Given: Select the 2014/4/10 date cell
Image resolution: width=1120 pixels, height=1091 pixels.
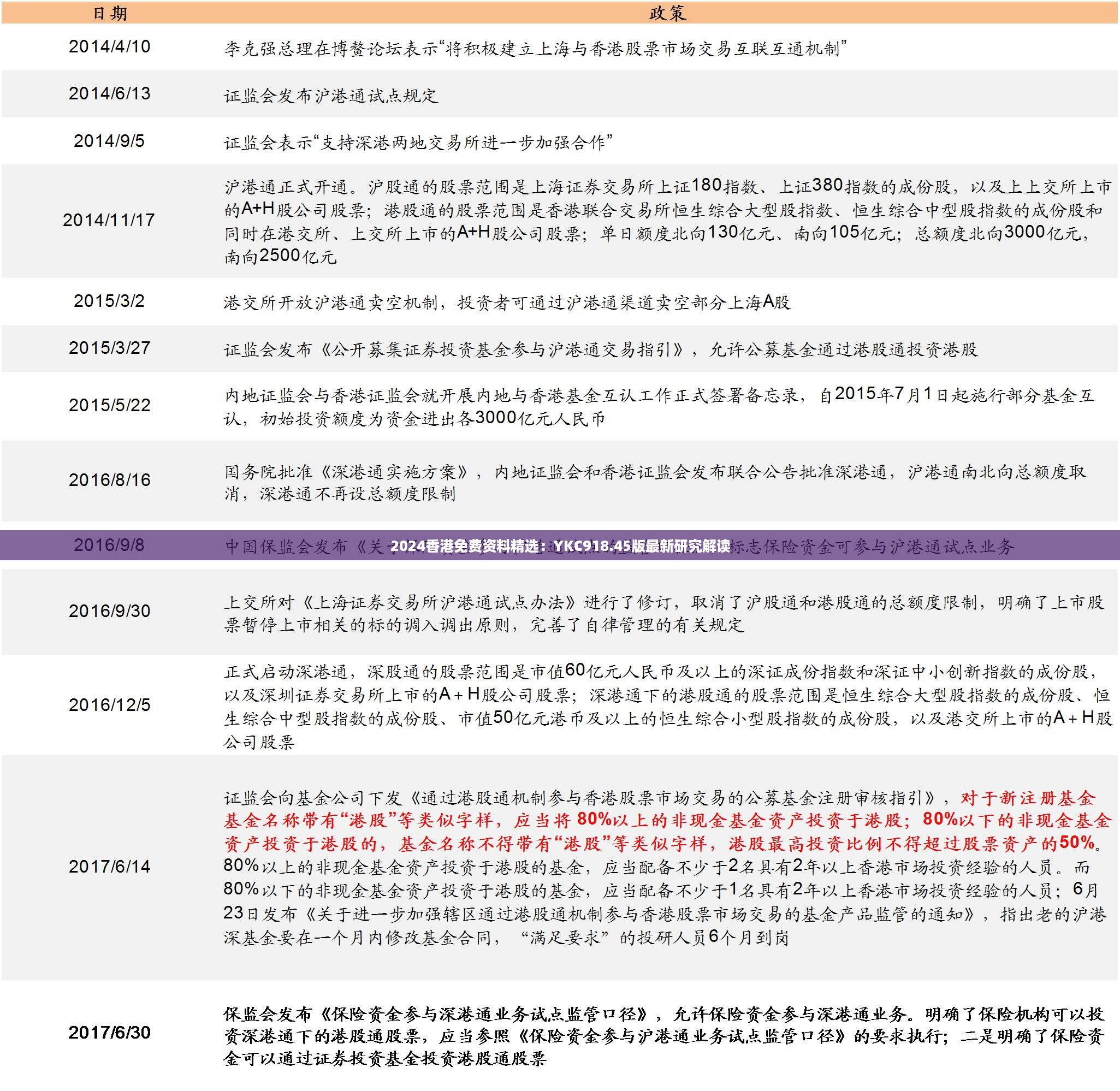Looking at the screenshot, I should 109,46.
